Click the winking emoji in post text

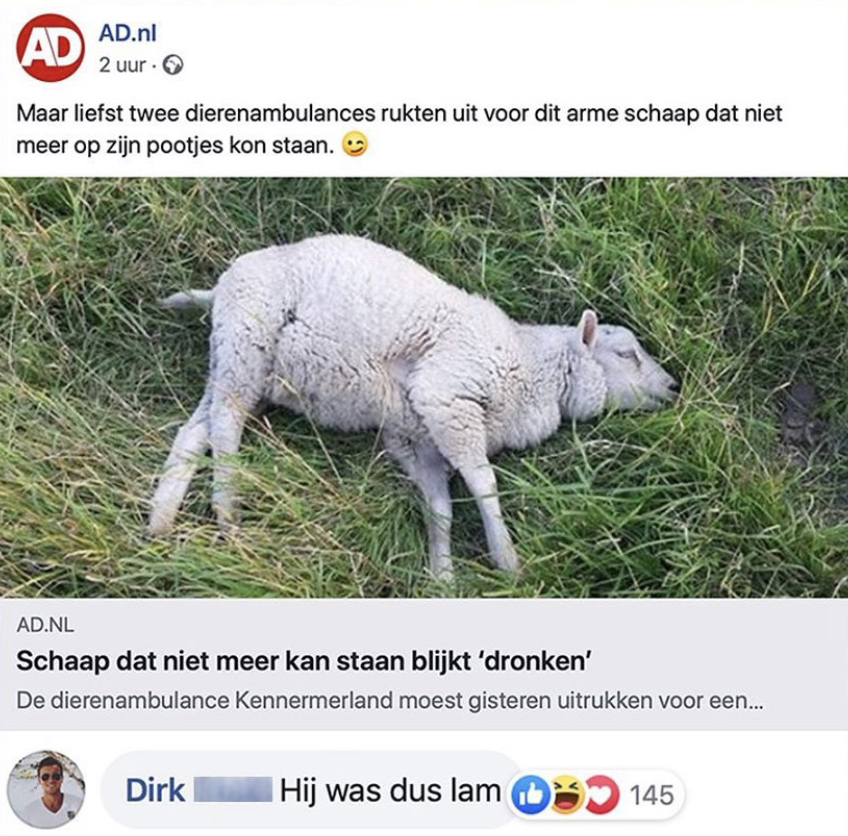pos(355,144)
